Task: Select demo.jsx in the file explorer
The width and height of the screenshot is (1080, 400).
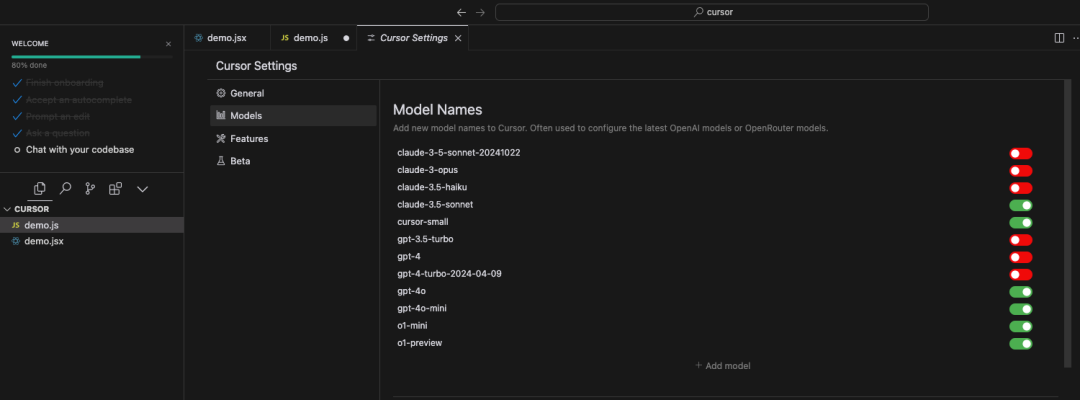Action: pyautogui.click(x=92, y=242)
